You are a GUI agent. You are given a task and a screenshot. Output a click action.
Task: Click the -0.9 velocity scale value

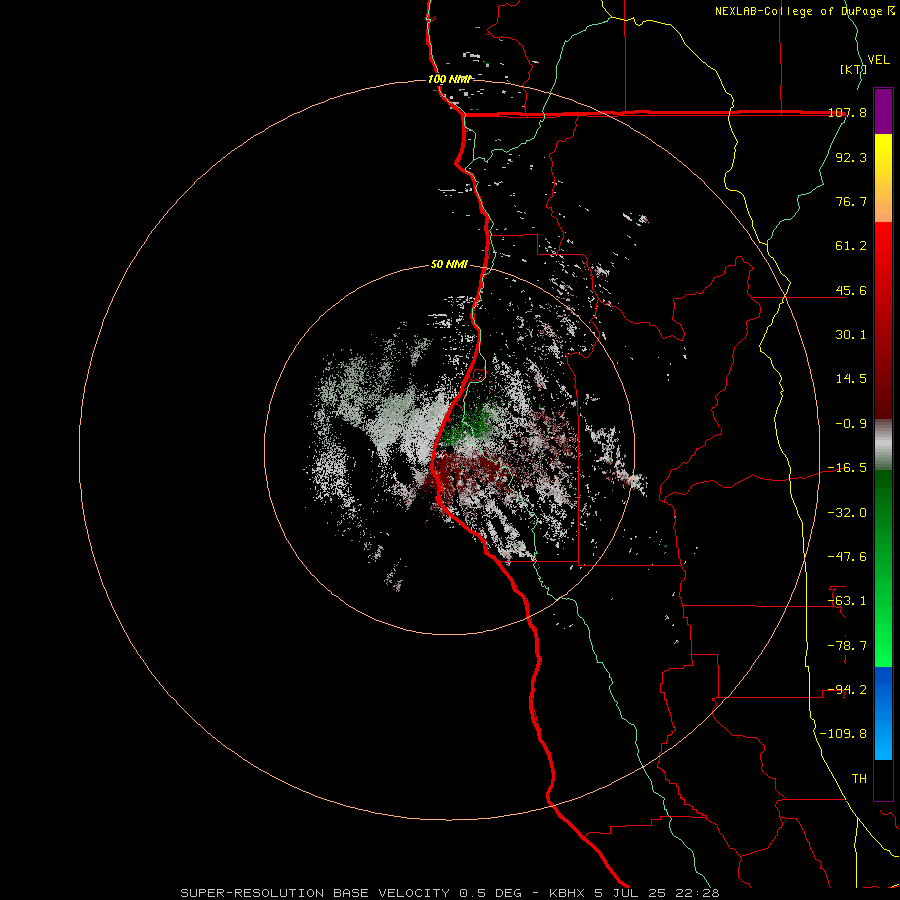[x=851, y=424]
